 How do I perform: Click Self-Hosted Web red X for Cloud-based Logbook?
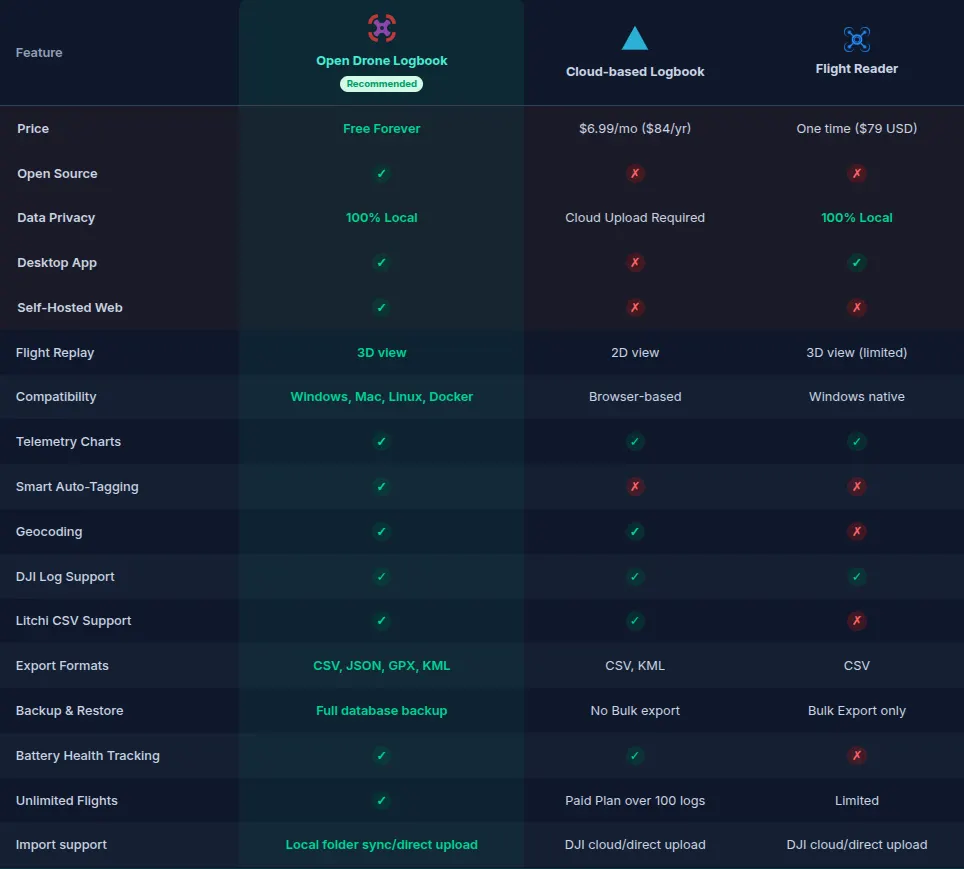pyautogui.click(x=635, y=308)
